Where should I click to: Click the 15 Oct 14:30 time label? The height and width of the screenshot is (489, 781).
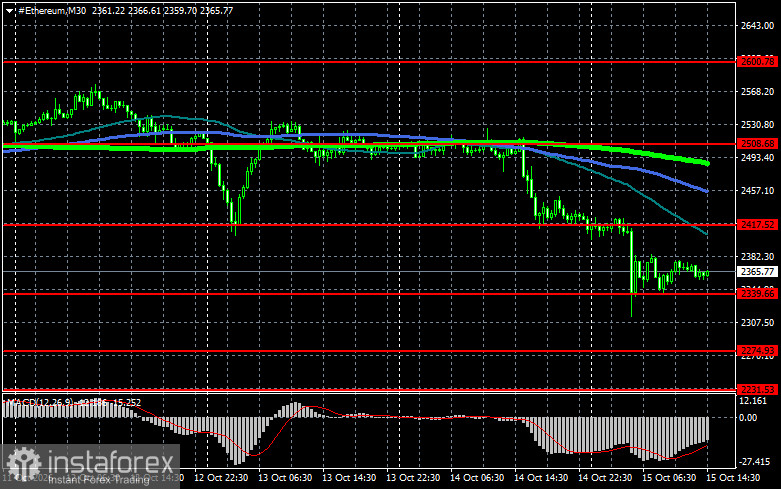(733, 478)
